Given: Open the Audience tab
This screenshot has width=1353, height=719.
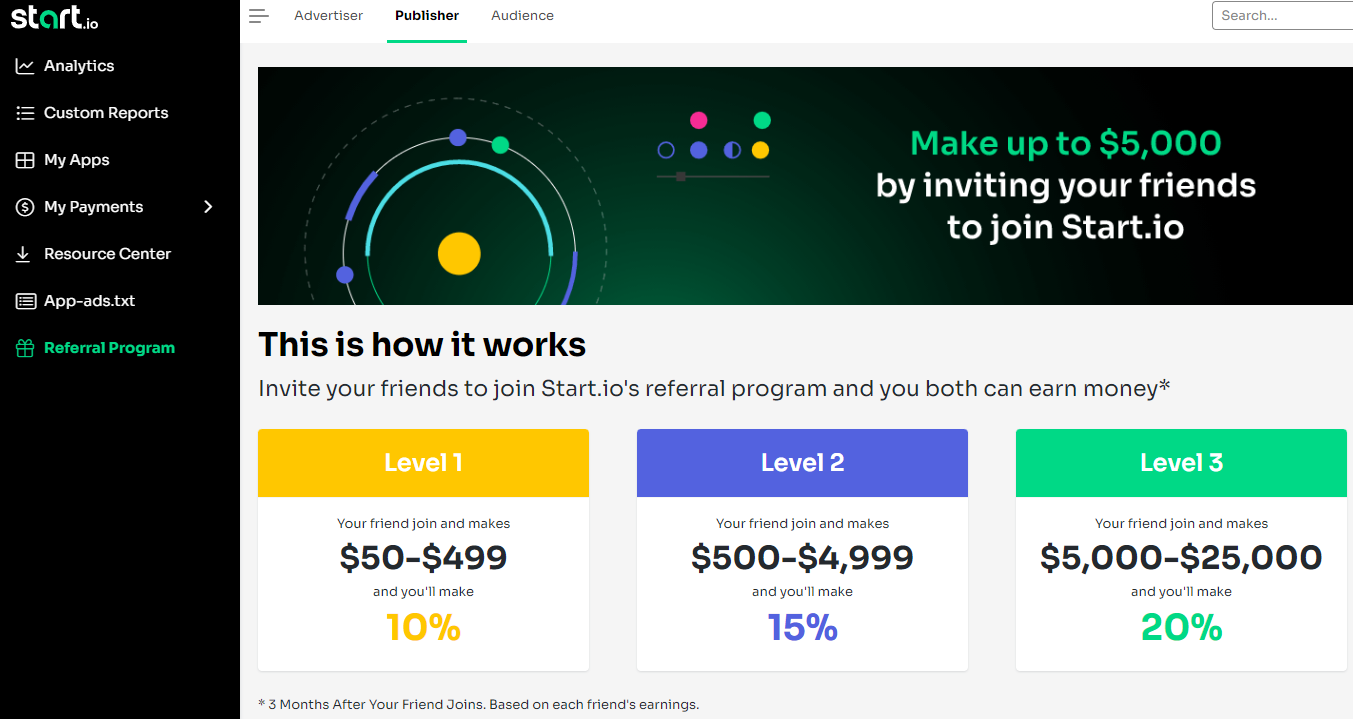Looking at the screenshot, I should (523, 16).
